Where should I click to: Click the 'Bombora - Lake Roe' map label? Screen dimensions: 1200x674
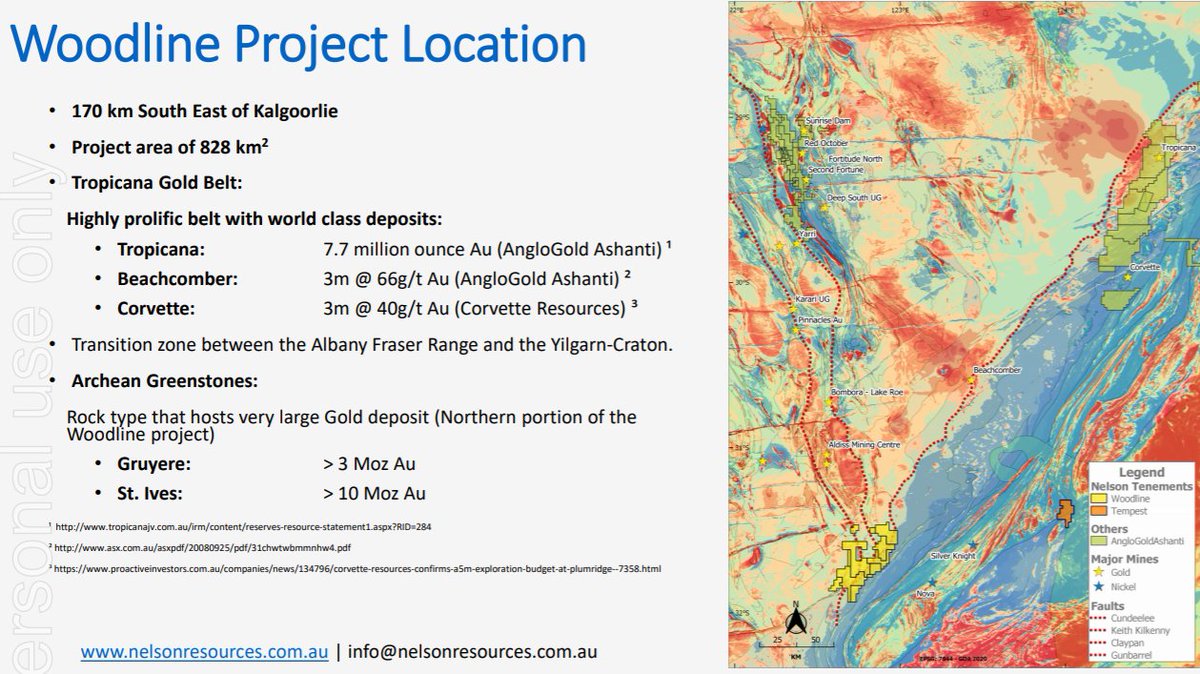tap(867, 393)
